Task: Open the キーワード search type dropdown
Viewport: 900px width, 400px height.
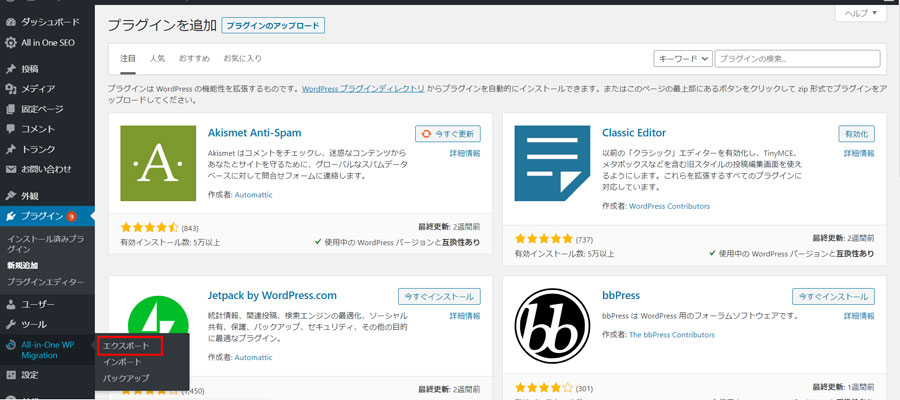Action: [x=683, y=59]
